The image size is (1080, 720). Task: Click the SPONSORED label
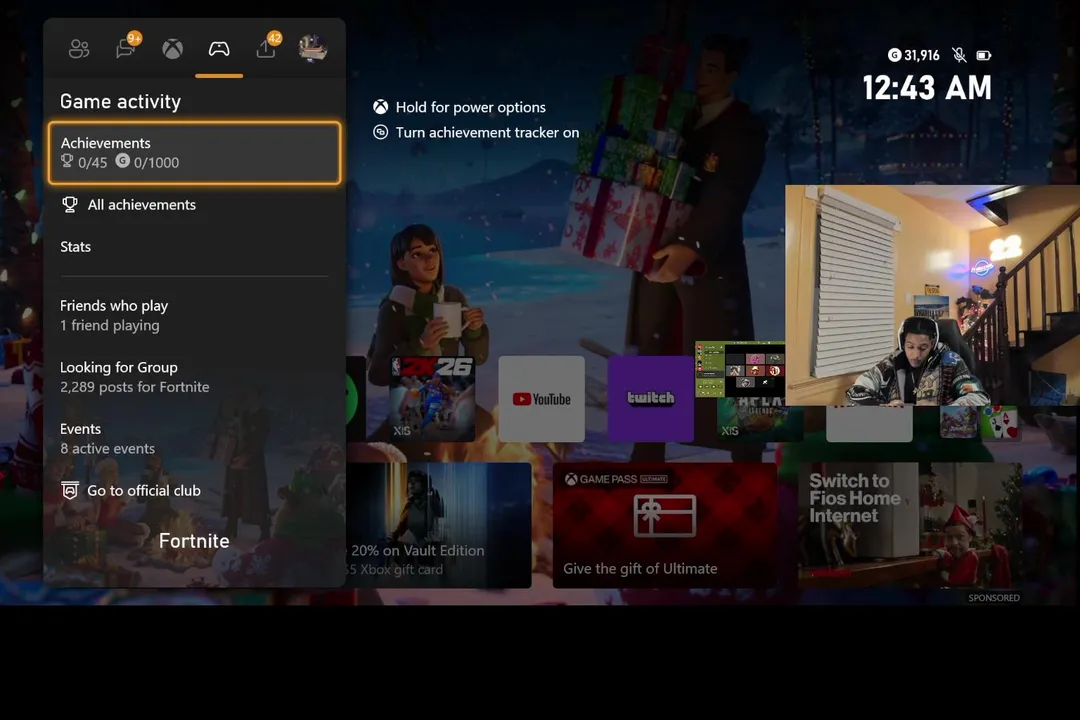[994, 597]
